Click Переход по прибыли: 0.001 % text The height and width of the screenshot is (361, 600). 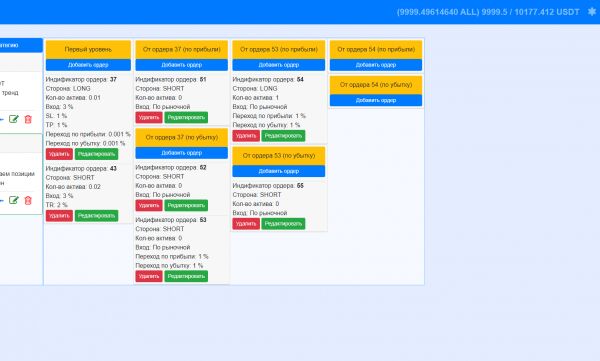88,134
